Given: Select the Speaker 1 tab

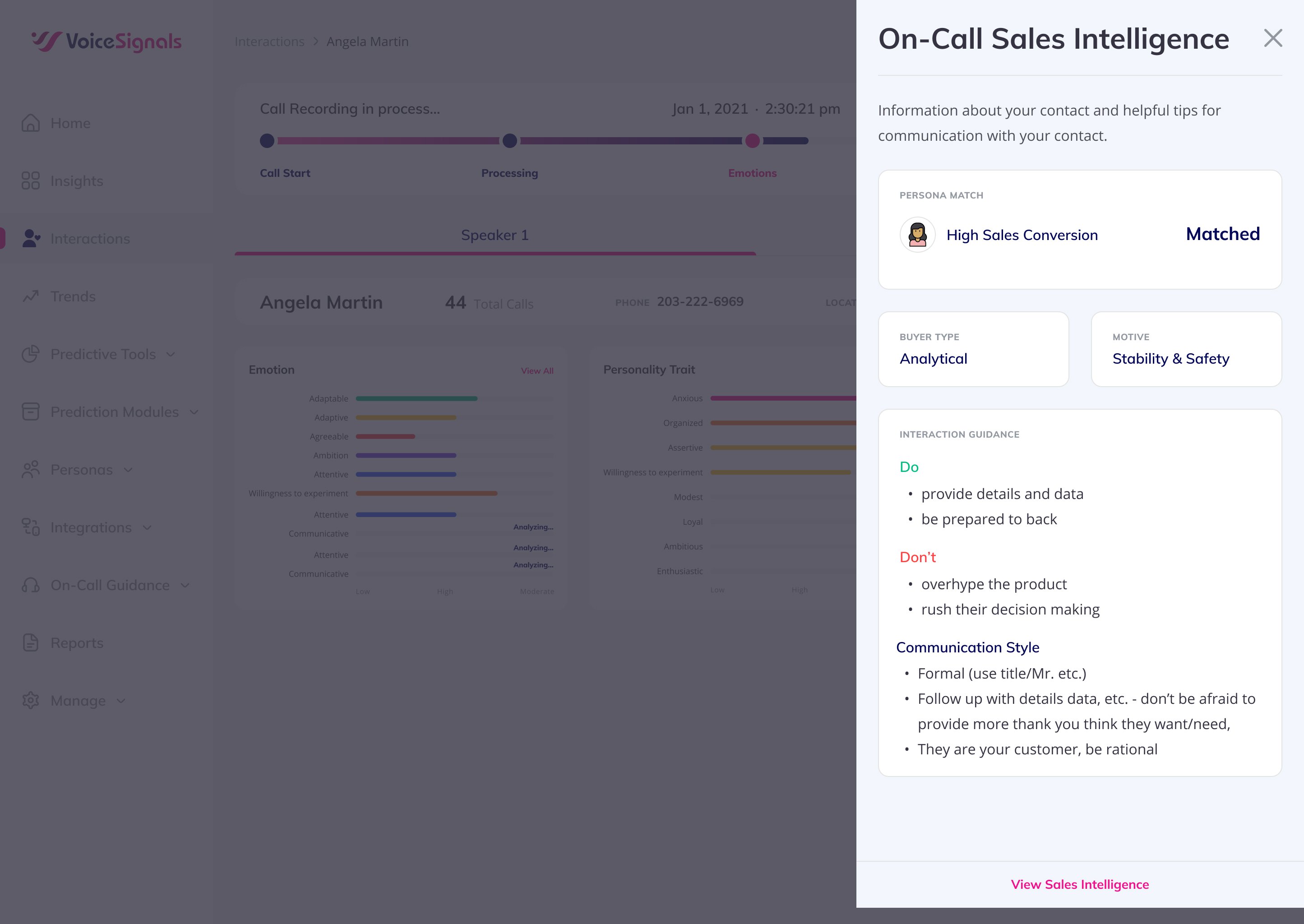Looking at the screenshot, I should [x=495, y=235].
